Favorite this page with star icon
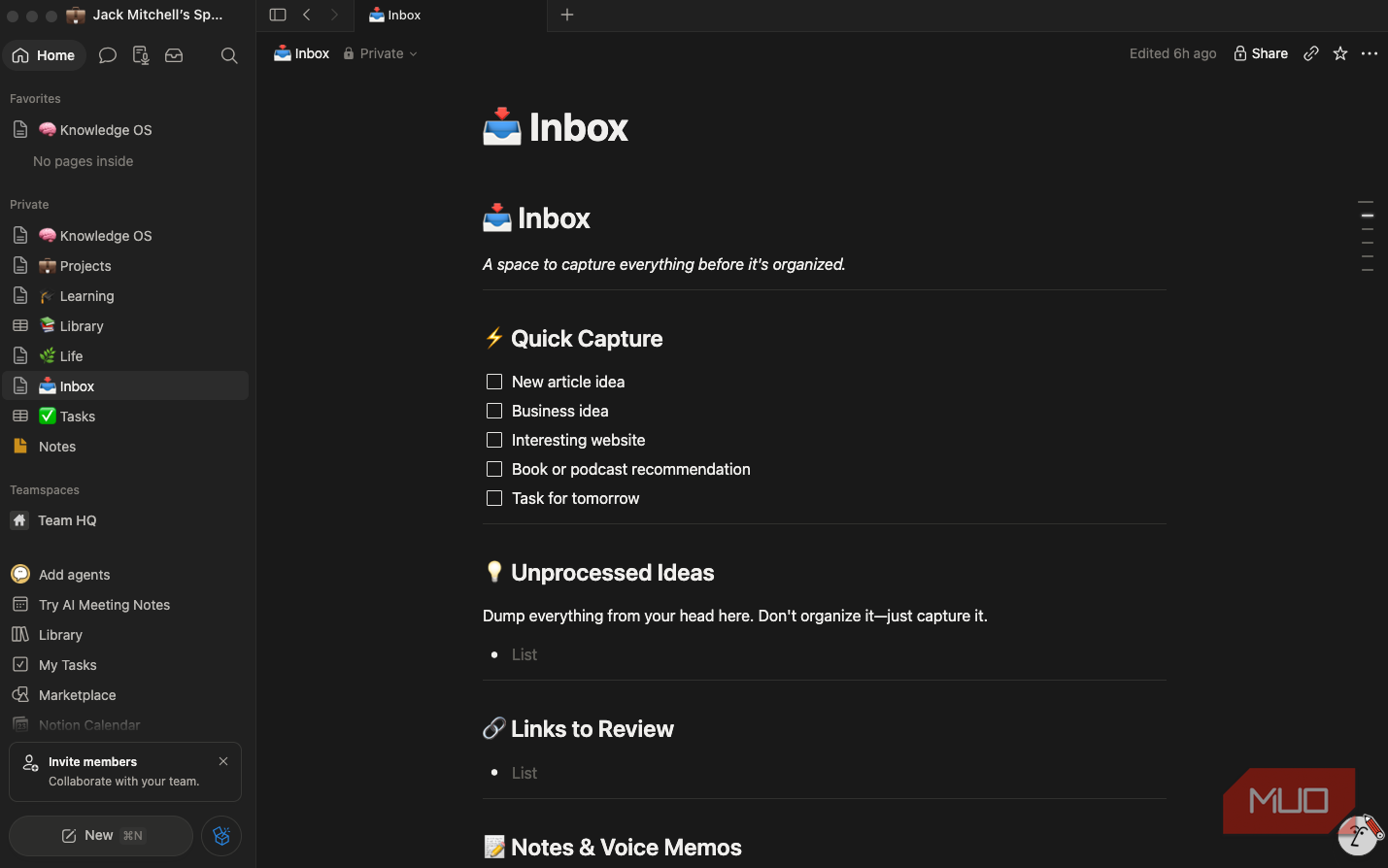 (1340, 53)
